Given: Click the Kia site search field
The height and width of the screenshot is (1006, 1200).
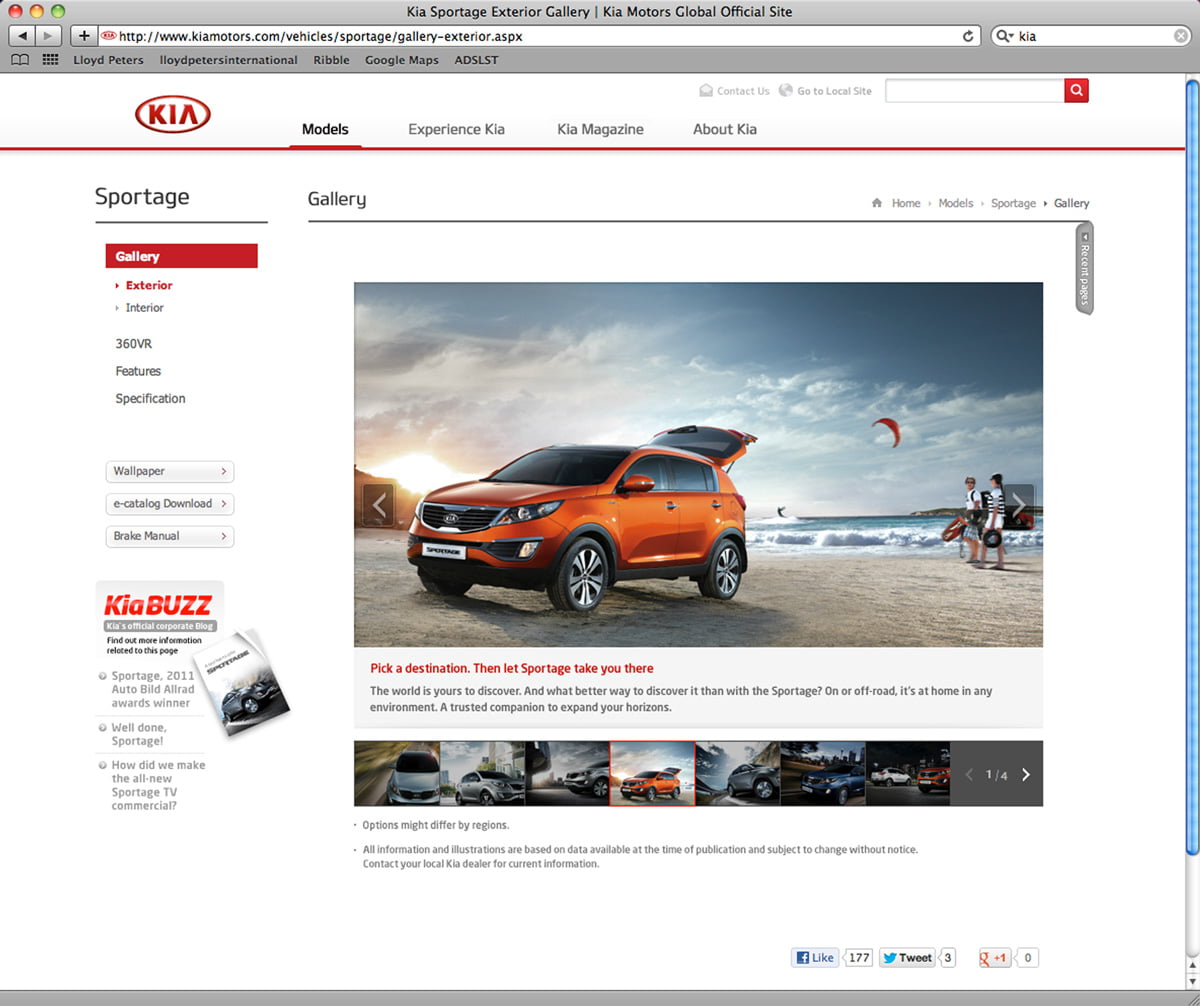Looking at the screenshot, I should tap(974, 91).
